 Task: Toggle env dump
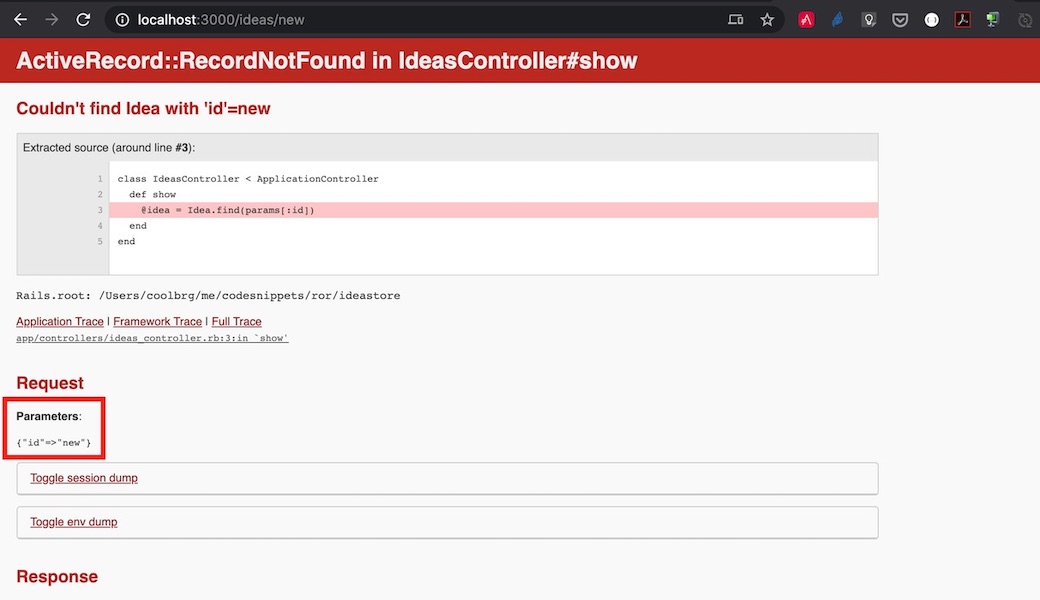pos(73,522)
